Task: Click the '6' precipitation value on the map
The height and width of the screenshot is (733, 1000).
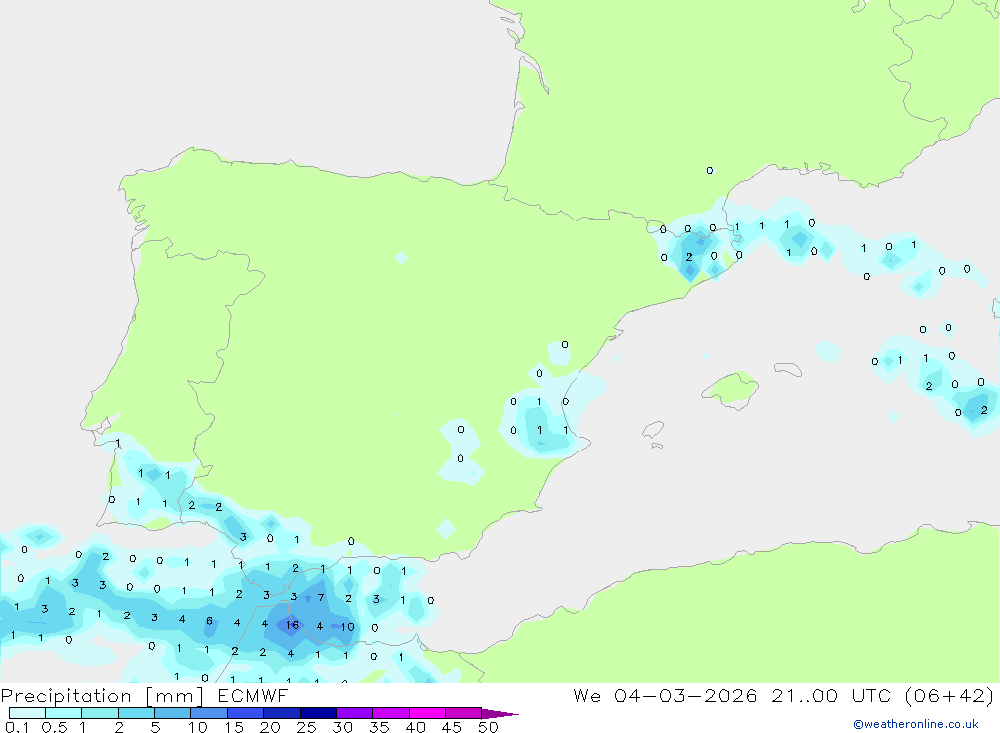Action: tap(209, 621)
